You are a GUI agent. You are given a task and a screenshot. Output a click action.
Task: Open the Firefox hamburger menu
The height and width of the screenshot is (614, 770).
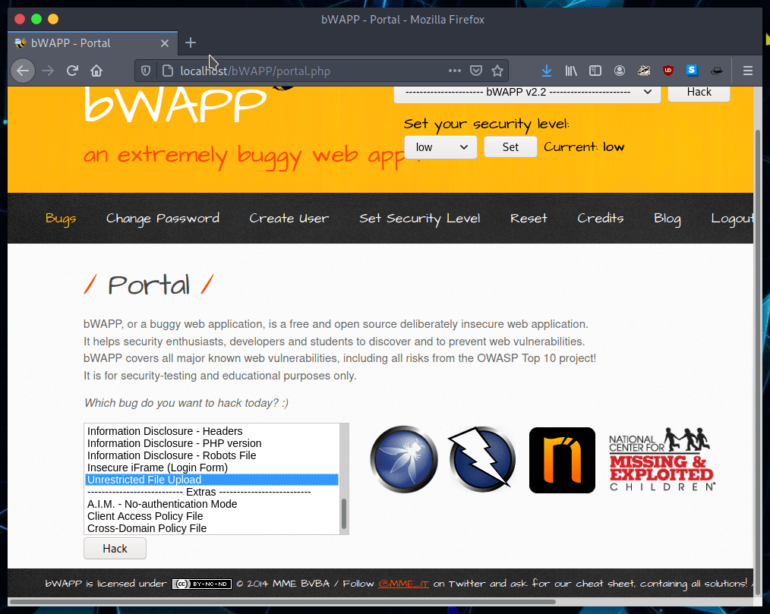(x=747, y=71)
